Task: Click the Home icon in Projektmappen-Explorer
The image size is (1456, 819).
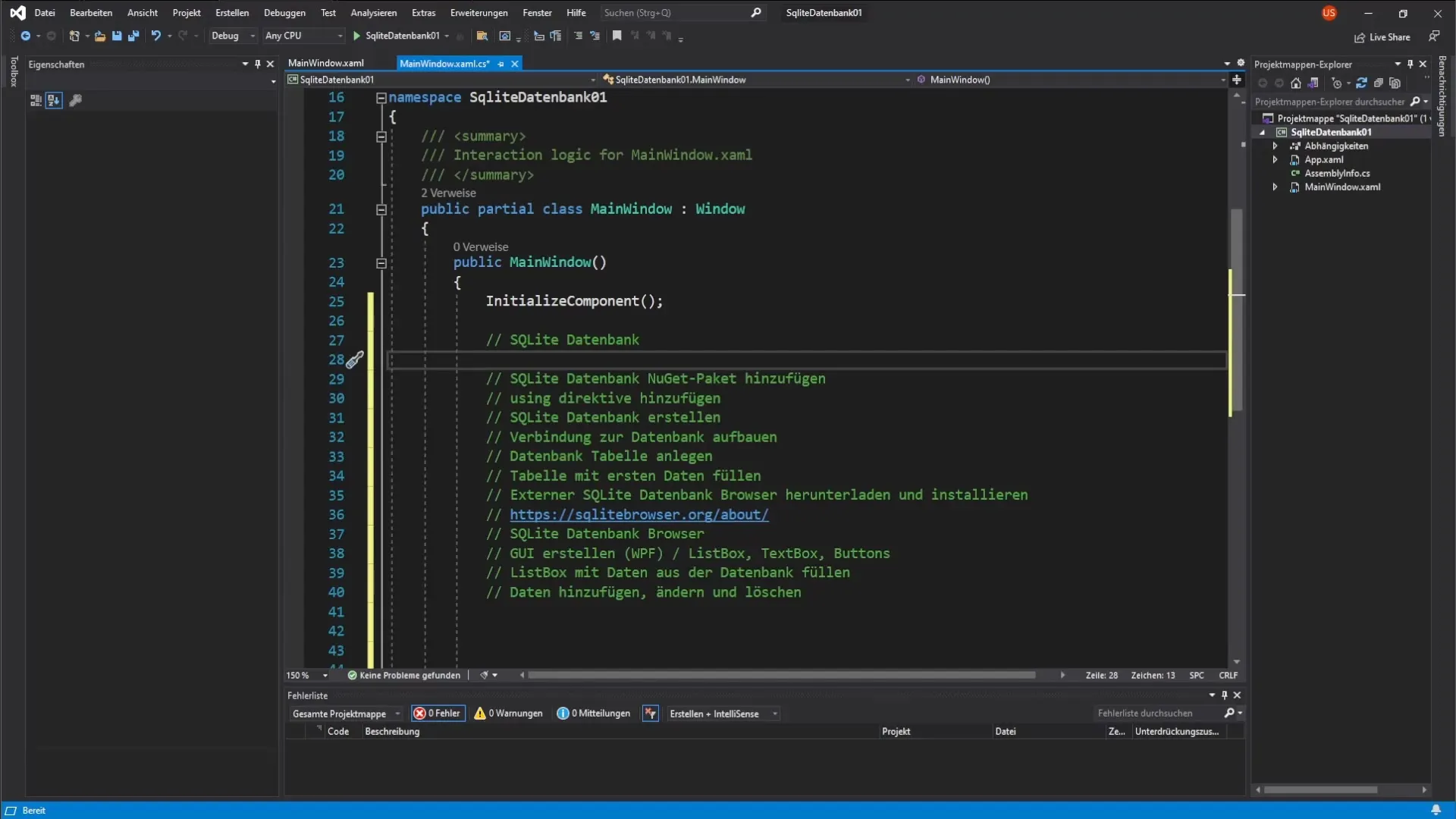Action: point(1296,83)
